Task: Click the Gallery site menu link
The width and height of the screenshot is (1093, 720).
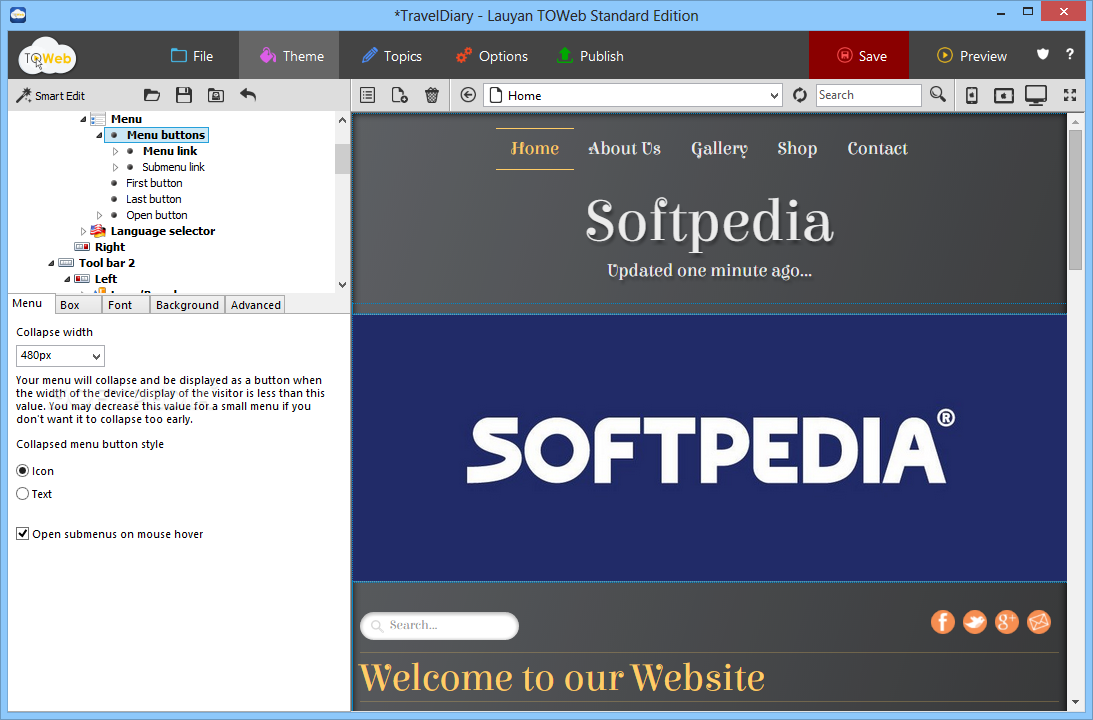Action: pyautogui.click(x=719, y=148)
